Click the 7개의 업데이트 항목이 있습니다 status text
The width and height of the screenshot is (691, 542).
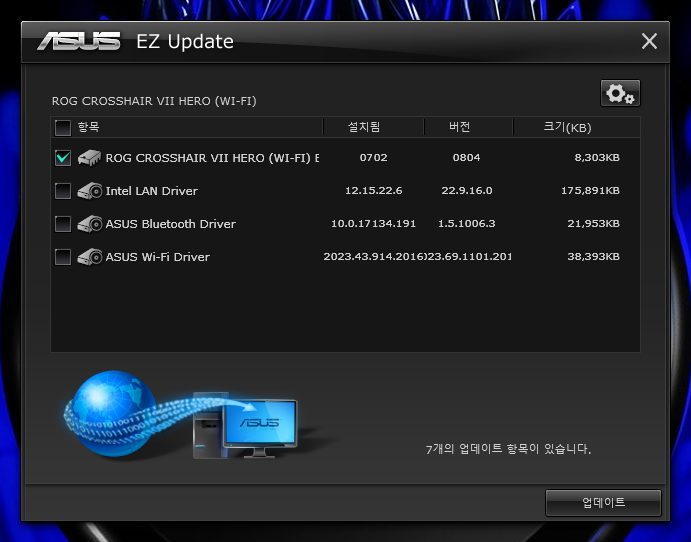tap(508, 449)
